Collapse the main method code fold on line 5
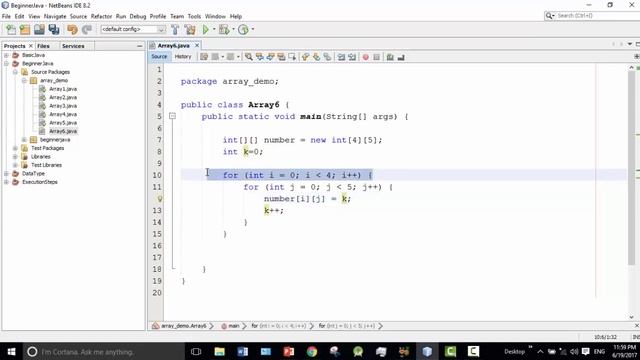The image size is (640, 360). coord(172,116)
